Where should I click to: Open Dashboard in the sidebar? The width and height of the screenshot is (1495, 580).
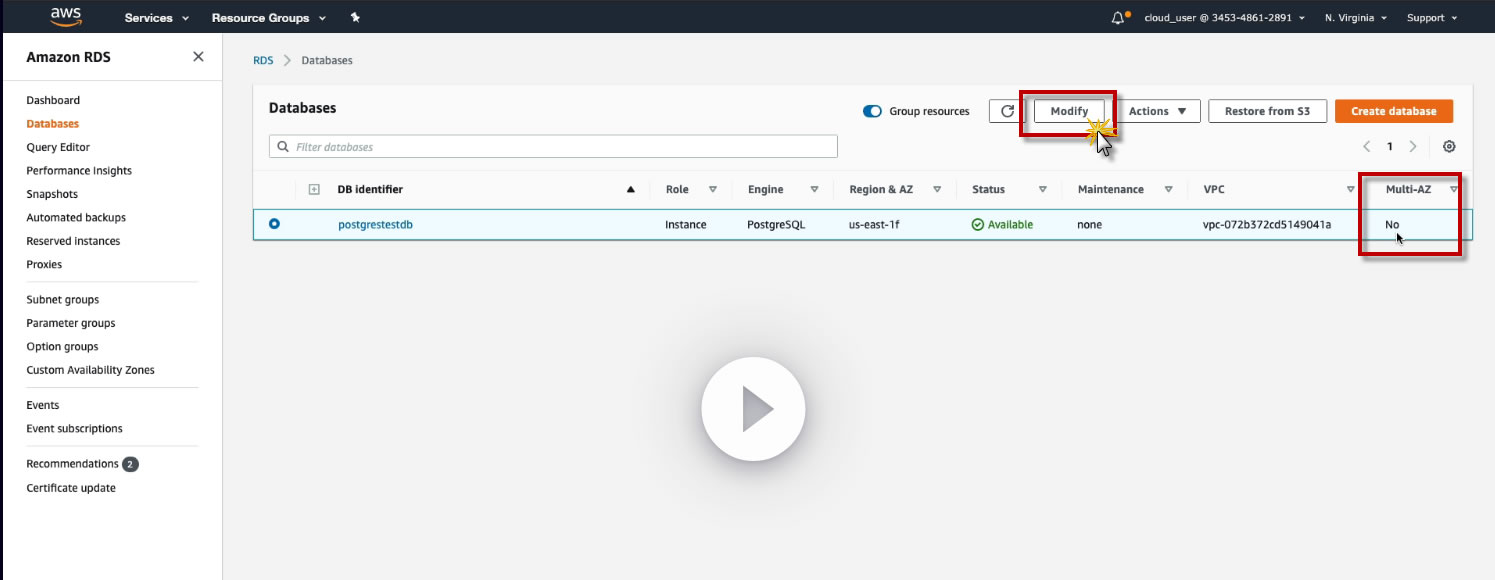click(x=53, y=100)
